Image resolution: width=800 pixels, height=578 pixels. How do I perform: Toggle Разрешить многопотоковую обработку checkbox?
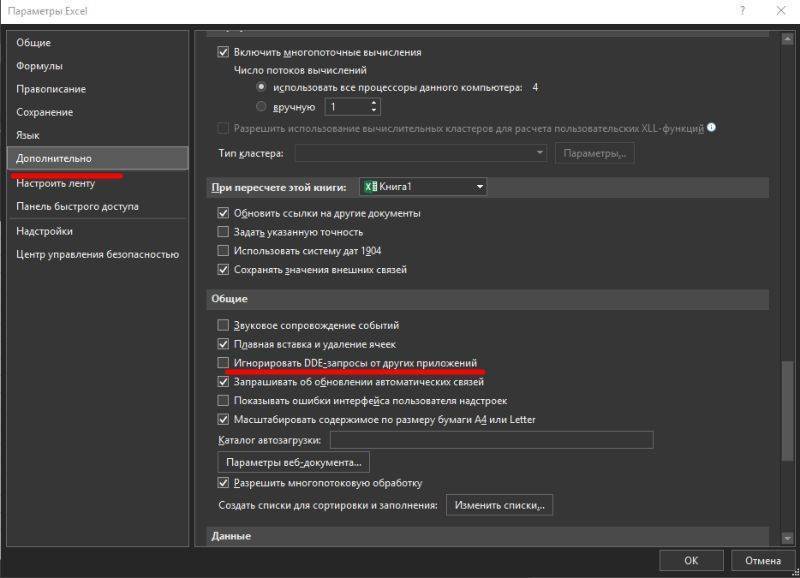coord(223,483)
